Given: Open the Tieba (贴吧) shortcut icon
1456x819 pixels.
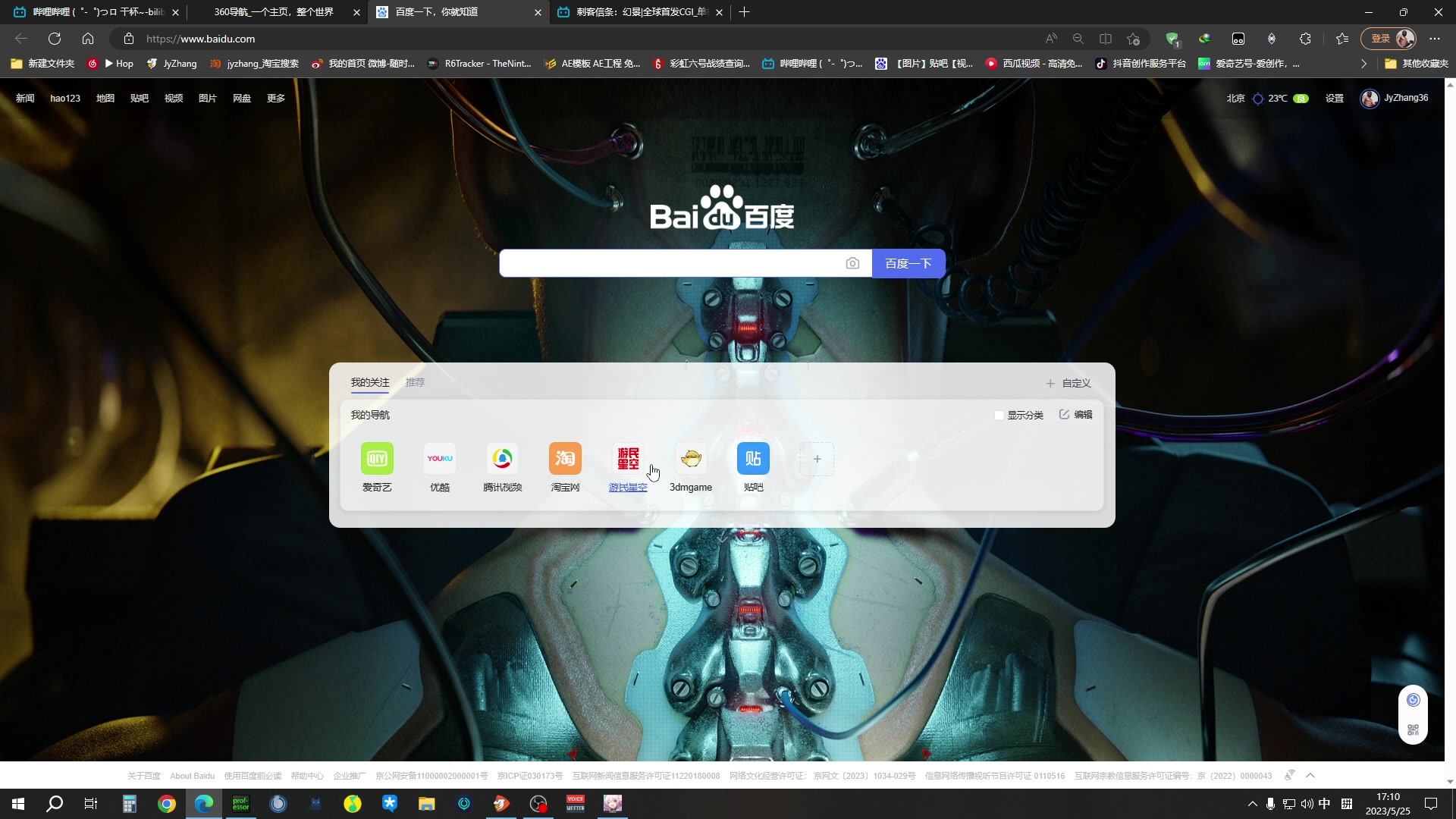Looking at the screenshot, I should 753,458.
